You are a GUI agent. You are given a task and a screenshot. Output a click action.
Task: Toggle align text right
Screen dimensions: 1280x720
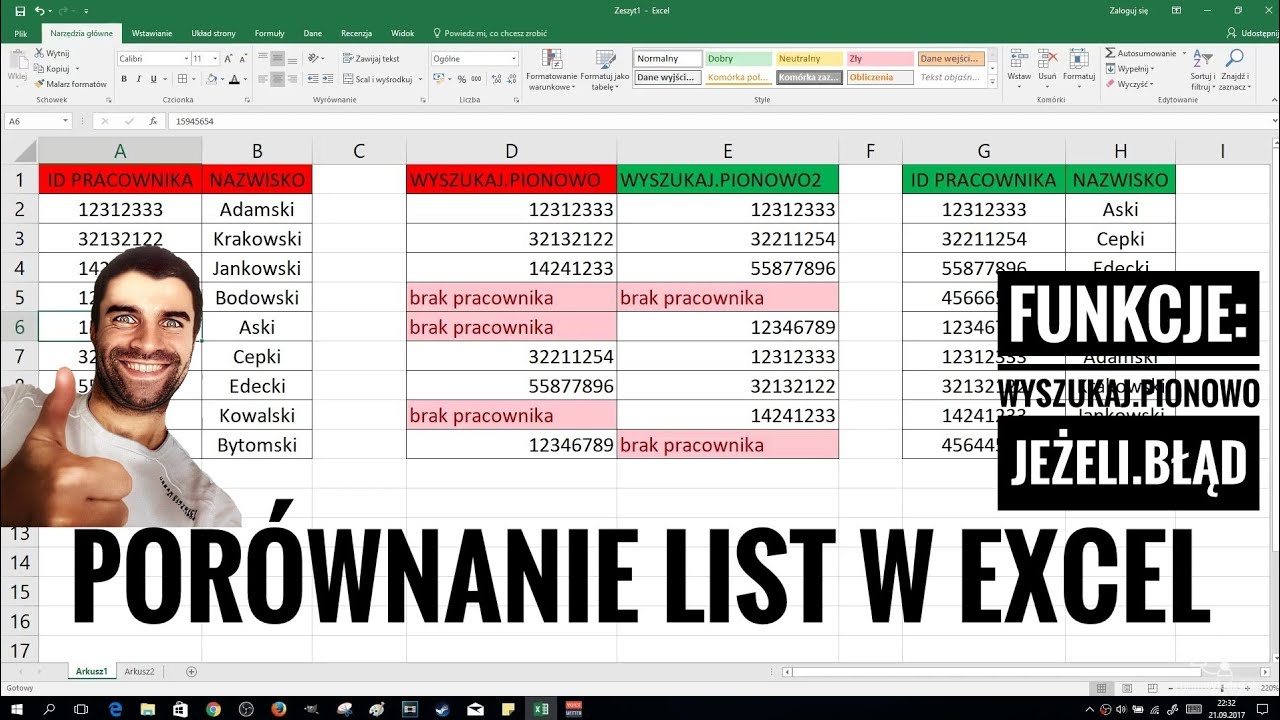click(x=294, y=79)
